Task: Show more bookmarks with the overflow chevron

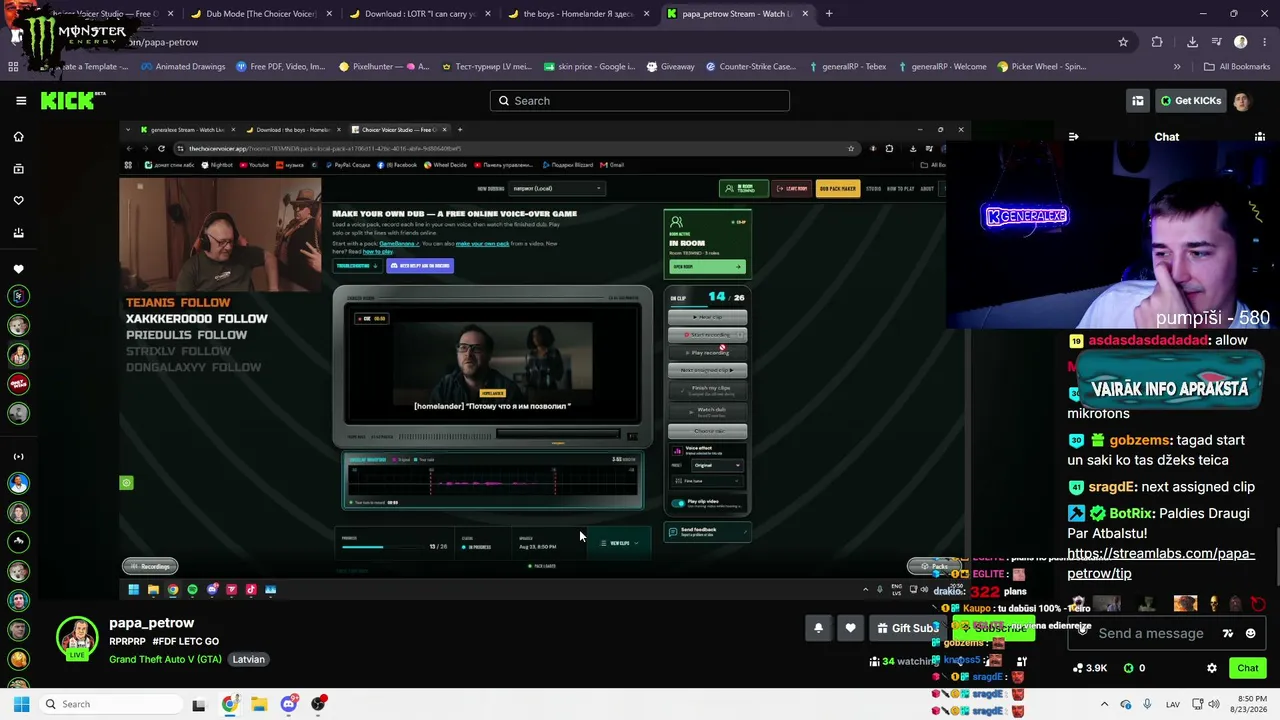Action: (1177, 67)
